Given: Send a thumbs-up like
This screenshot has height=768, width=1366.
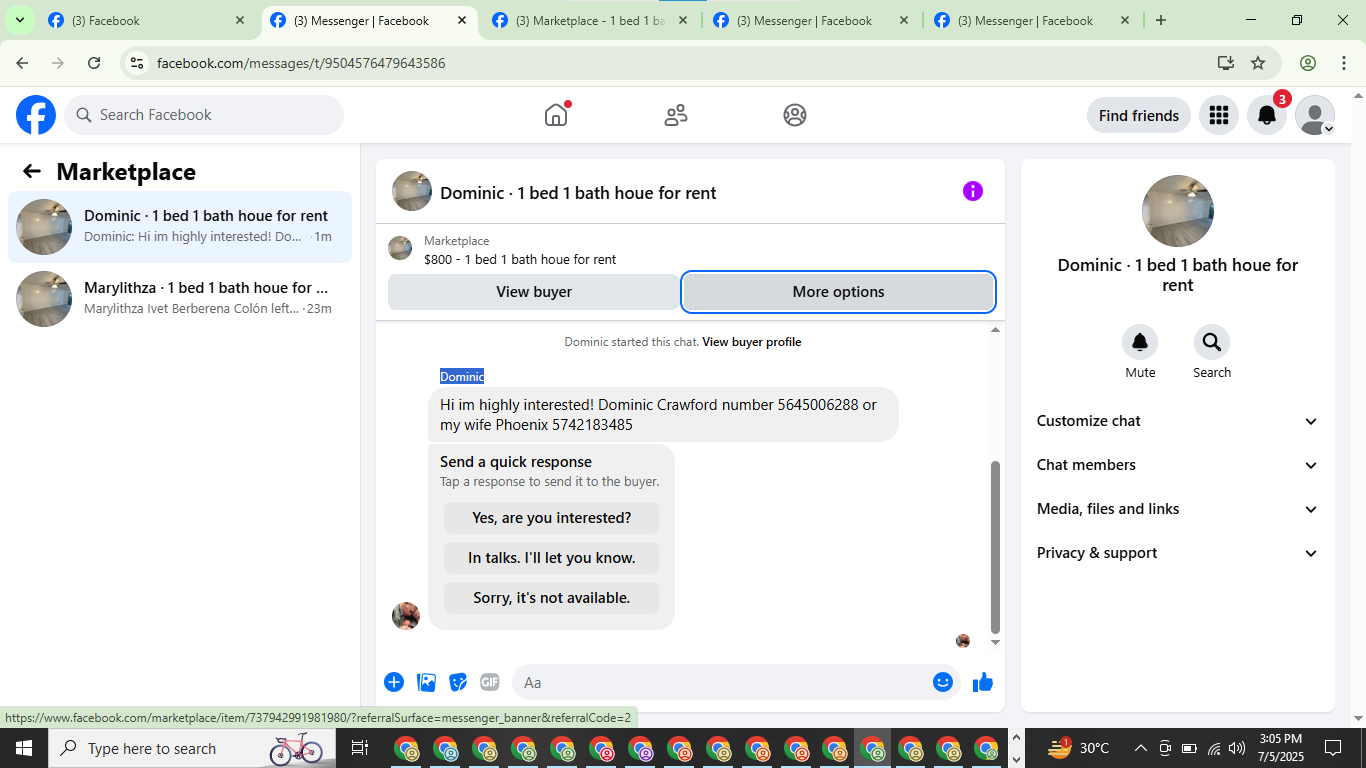Looking at the screenshot, I should 983,682.
